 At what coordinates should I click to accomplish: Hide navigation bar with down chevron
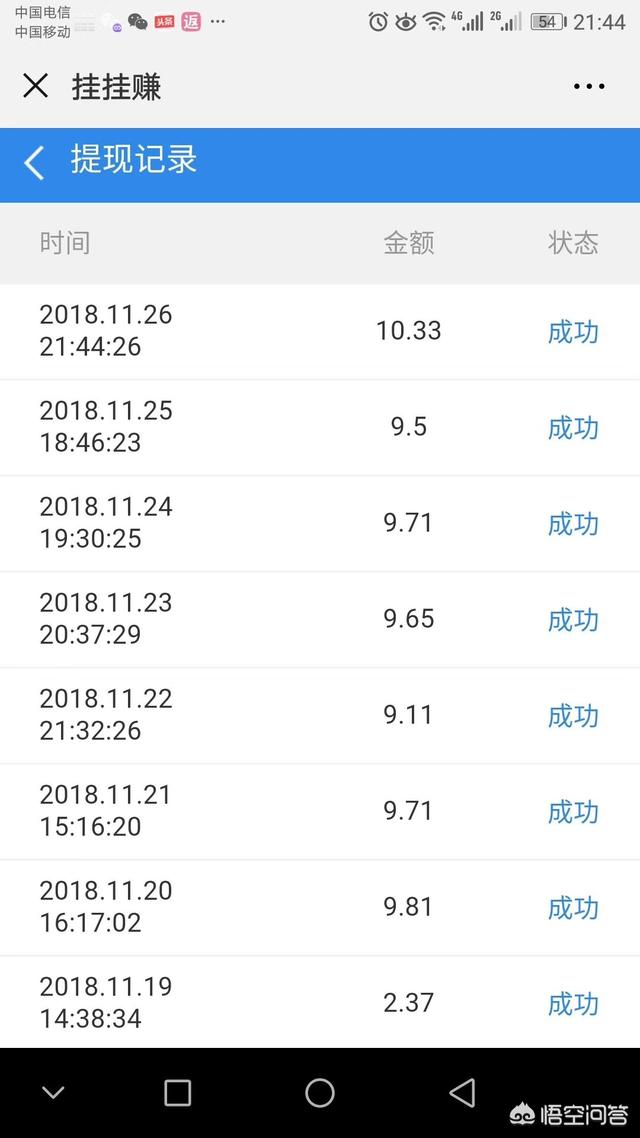click(54, 1093)
